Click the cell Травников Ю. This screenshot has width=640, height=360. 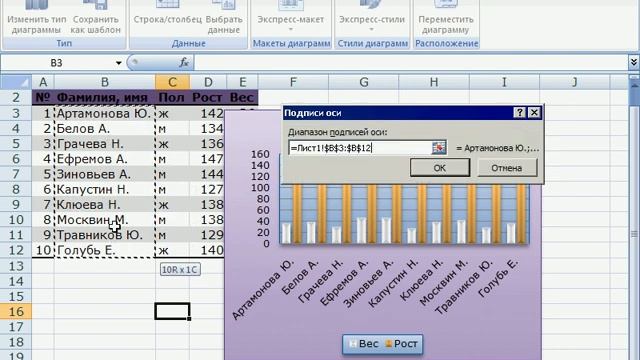click(104, 235)
